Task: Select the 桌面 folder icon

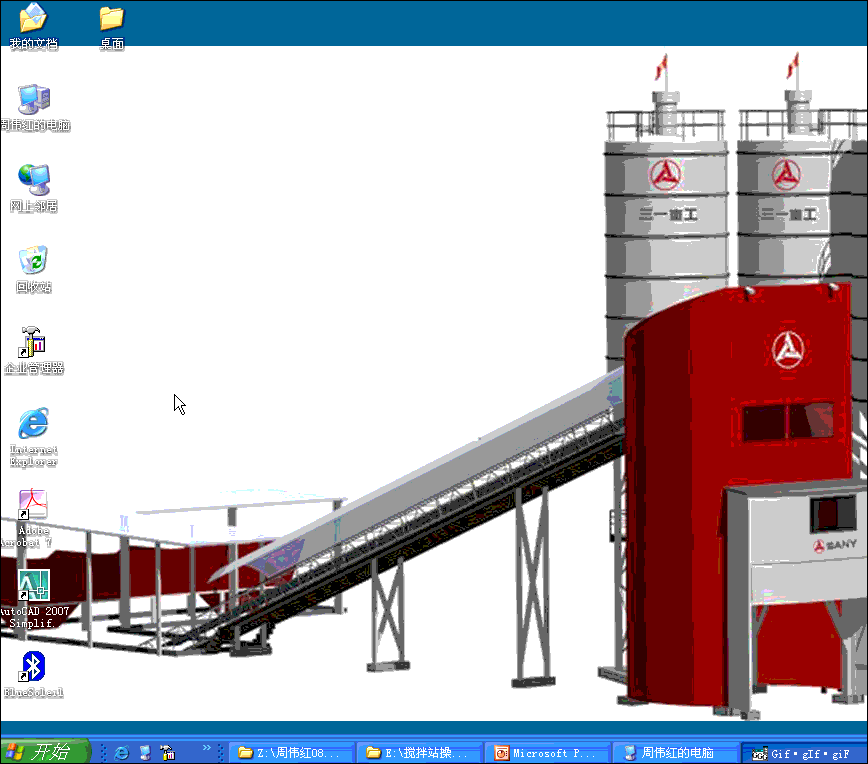Action: (112, 28)
